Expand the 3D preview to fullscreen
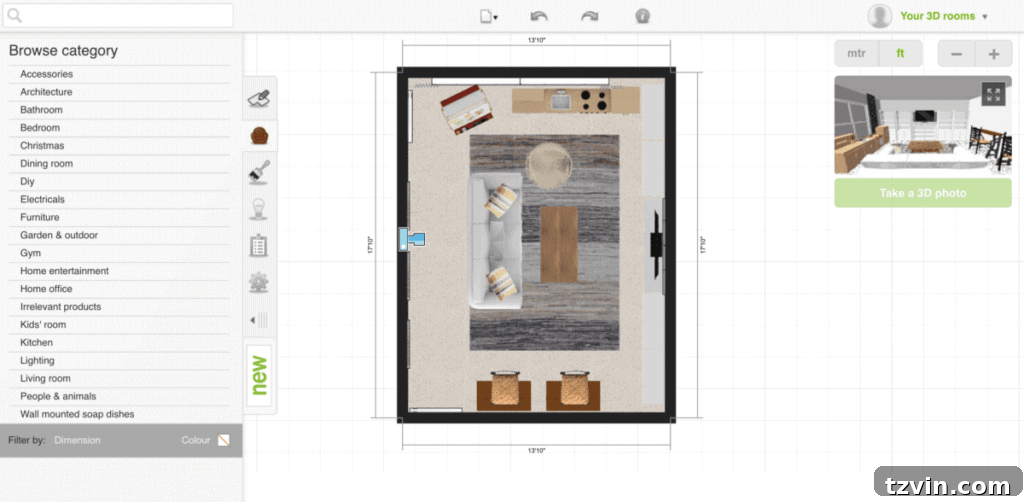This screenshot has height=502, width=1024. coord(993,94)
